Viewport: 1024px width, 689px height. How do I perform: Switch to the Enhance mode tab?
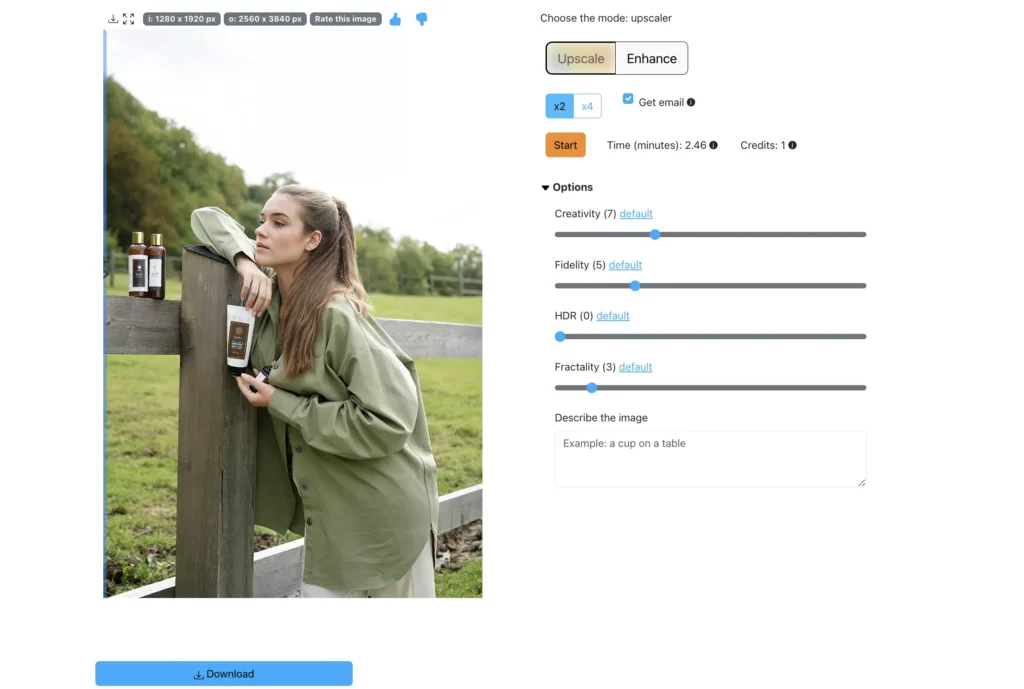[x=651, y=58]
